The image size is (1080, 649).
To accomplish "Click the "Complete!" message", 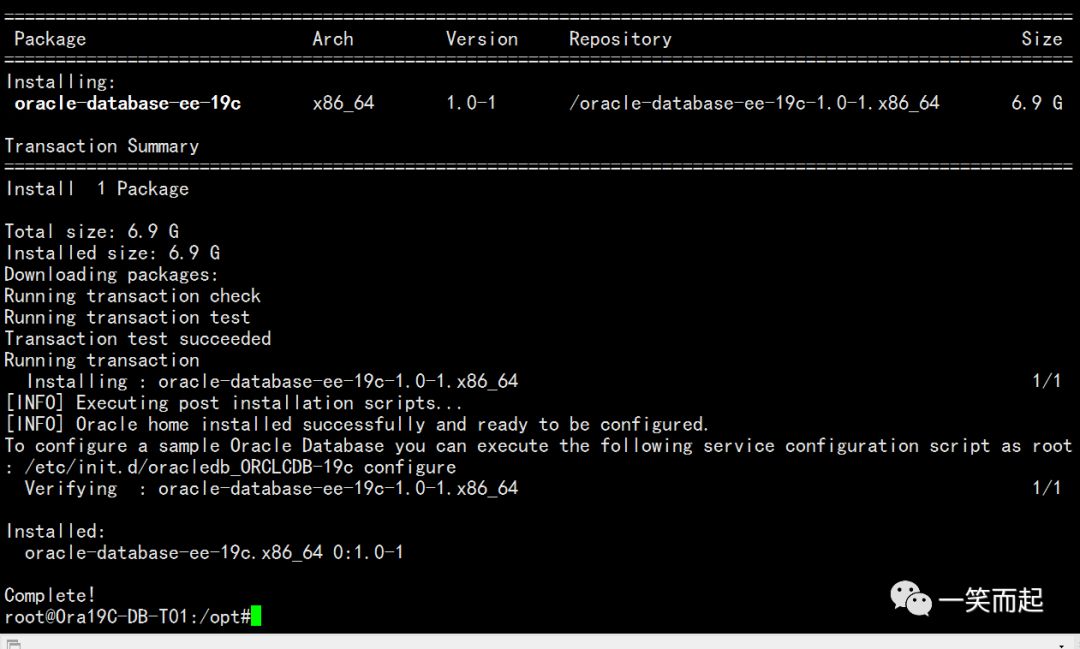I will [50, 595].
